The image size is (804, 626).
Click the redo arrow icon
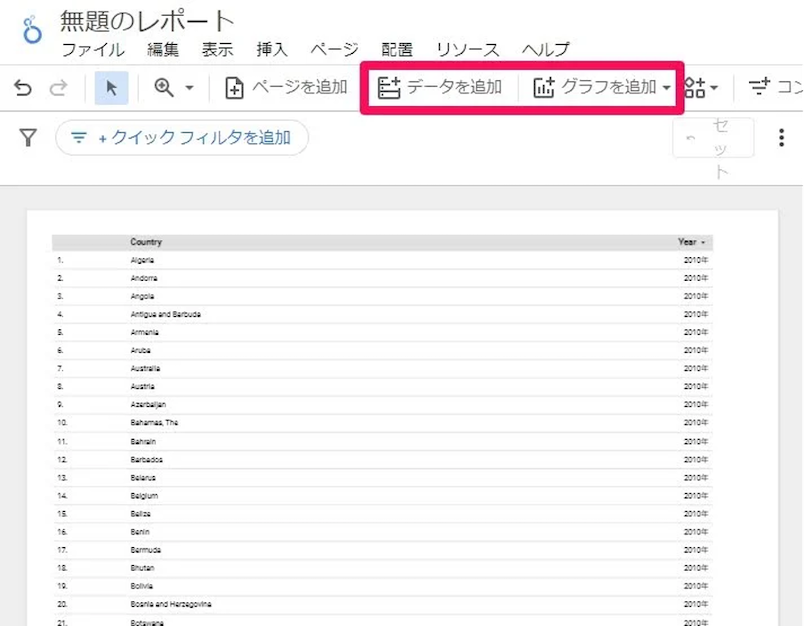point(58,88)
